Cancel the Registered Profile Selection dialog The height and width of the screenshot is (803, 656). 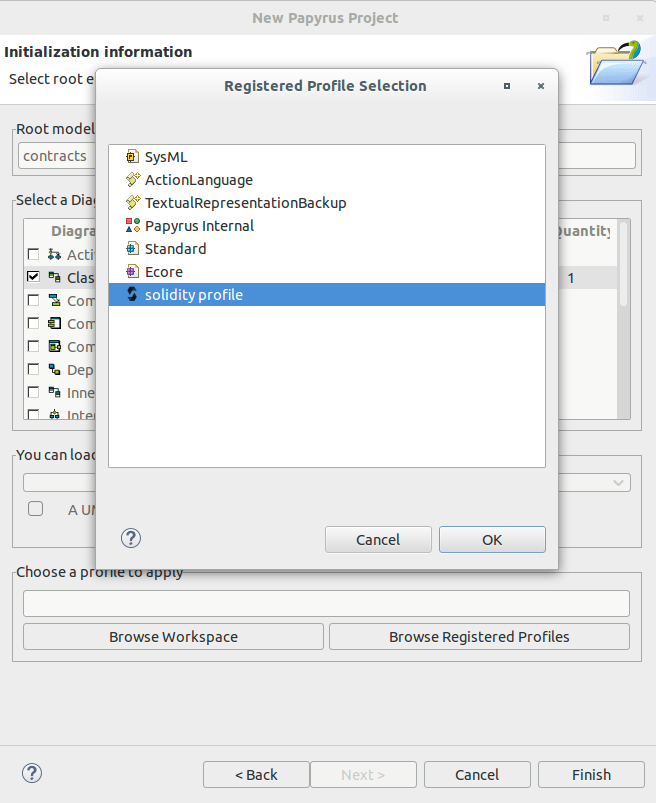pyautogui.click(x=378, y=539)
